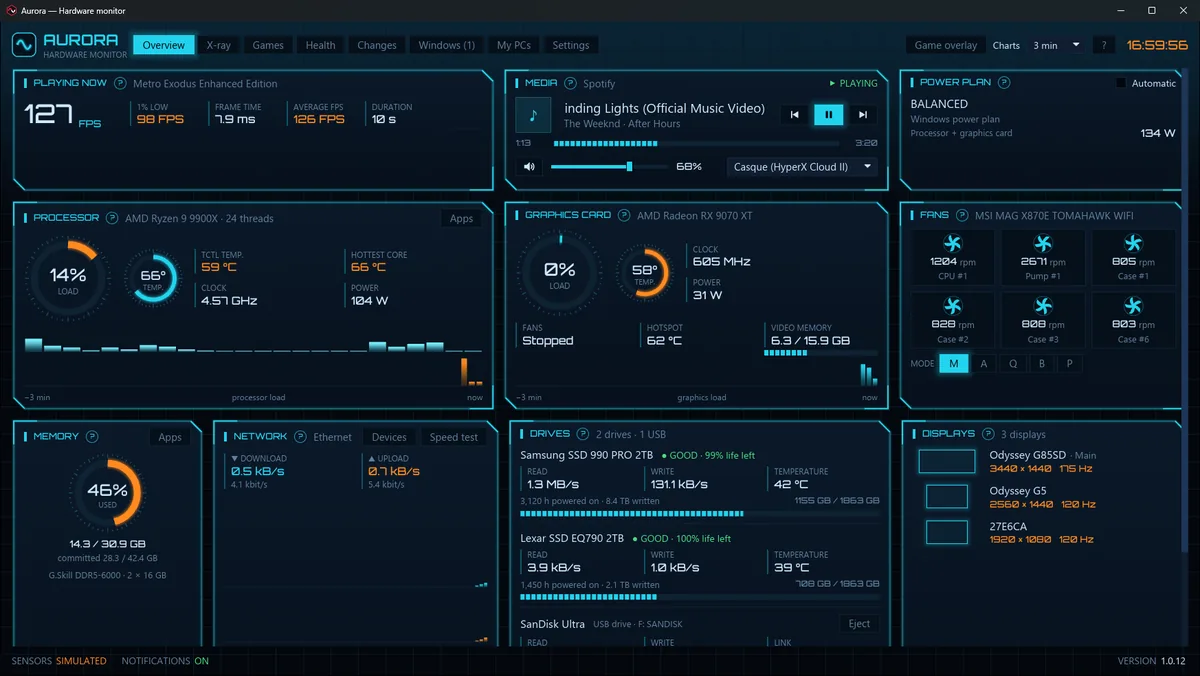Screen dimensions: 1200x676
Task: Click the circled icon beside PLAYING NOW title
Action: click(120, 83)
